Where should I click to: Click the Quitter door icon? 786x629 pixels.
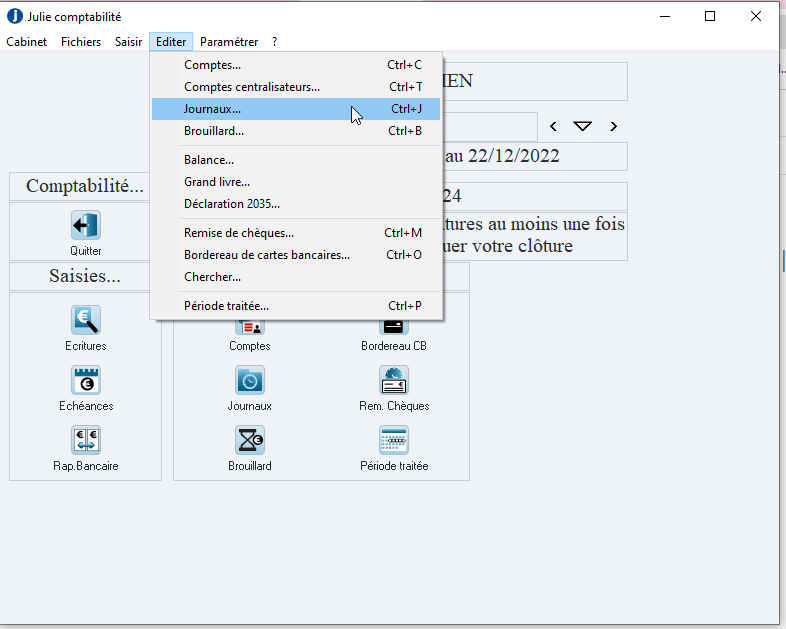tap(86, 225)
